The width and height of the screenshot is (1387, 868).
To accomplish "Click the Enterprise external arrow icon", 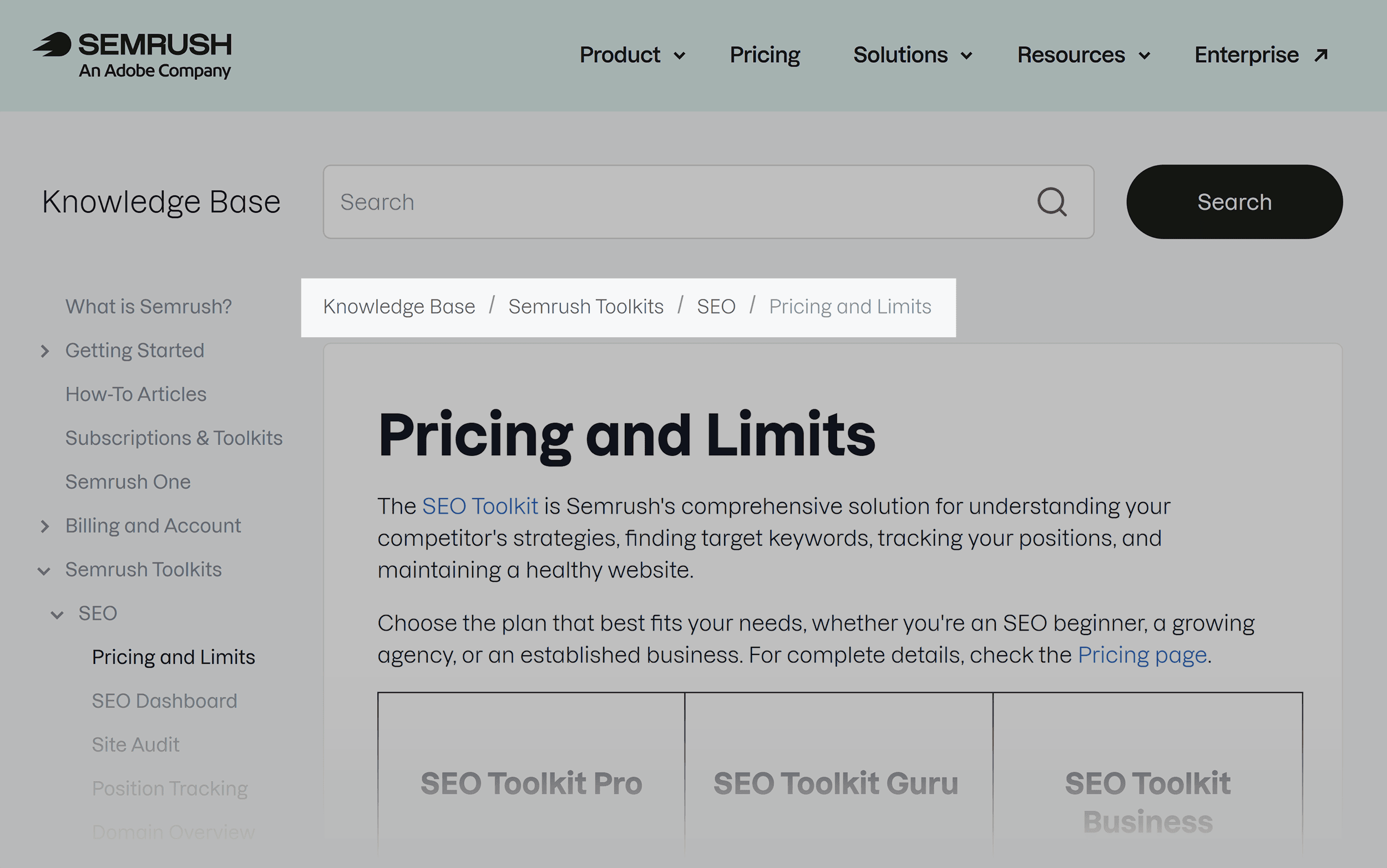I will tap(1321, 55).
